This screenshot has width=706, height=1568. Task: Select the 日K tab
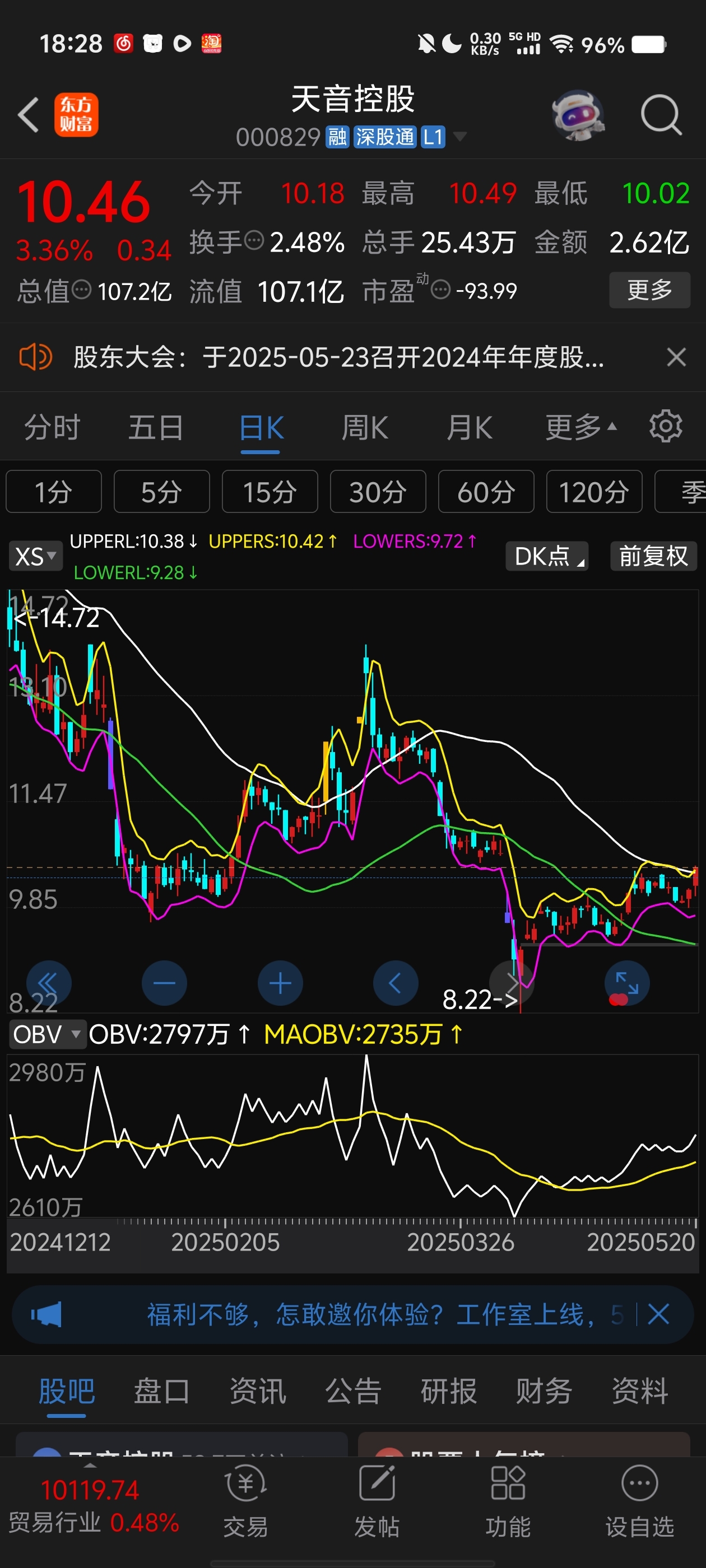tap(261, 428)
